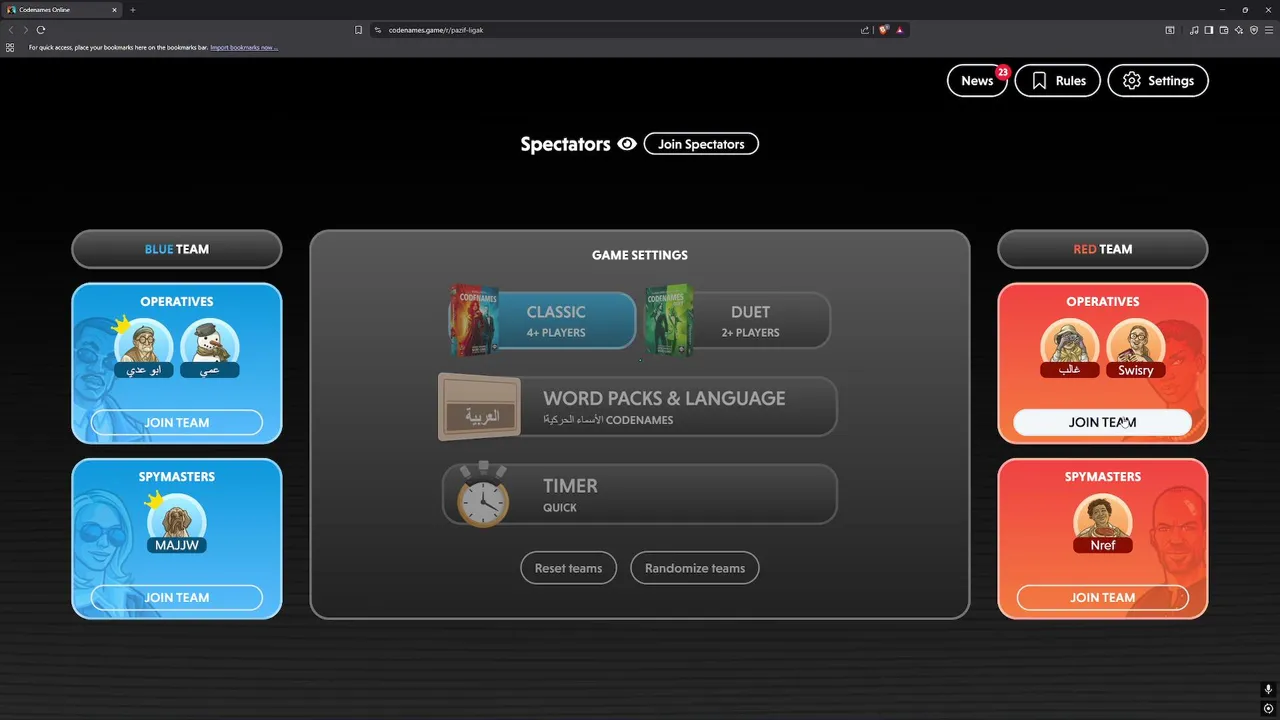
Task: Close the Codenames Online tab
Action: pyautogui.click(x=115, y=10)
